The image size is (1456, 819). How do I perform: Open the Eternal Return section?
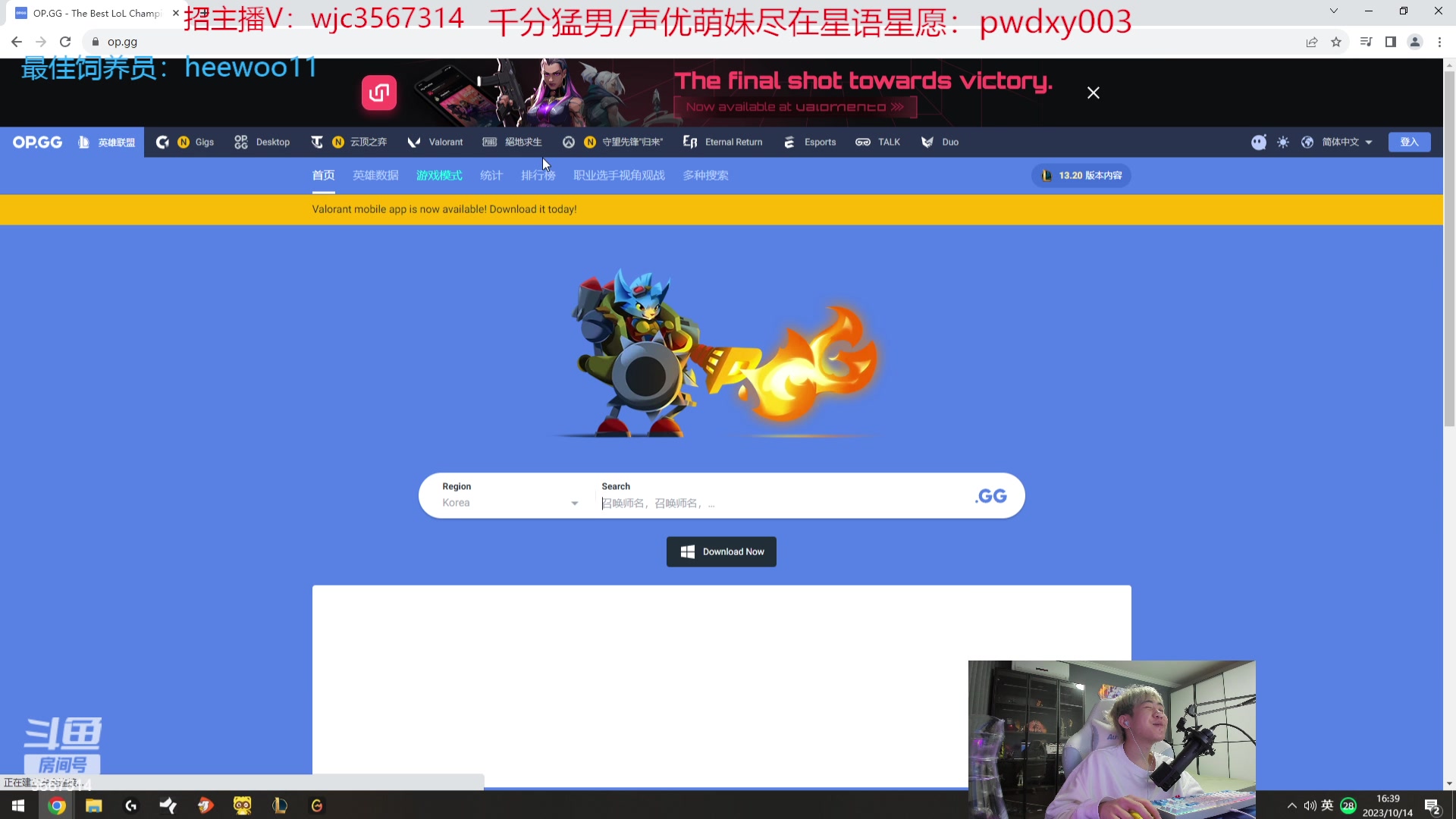(x=723, y=142)
